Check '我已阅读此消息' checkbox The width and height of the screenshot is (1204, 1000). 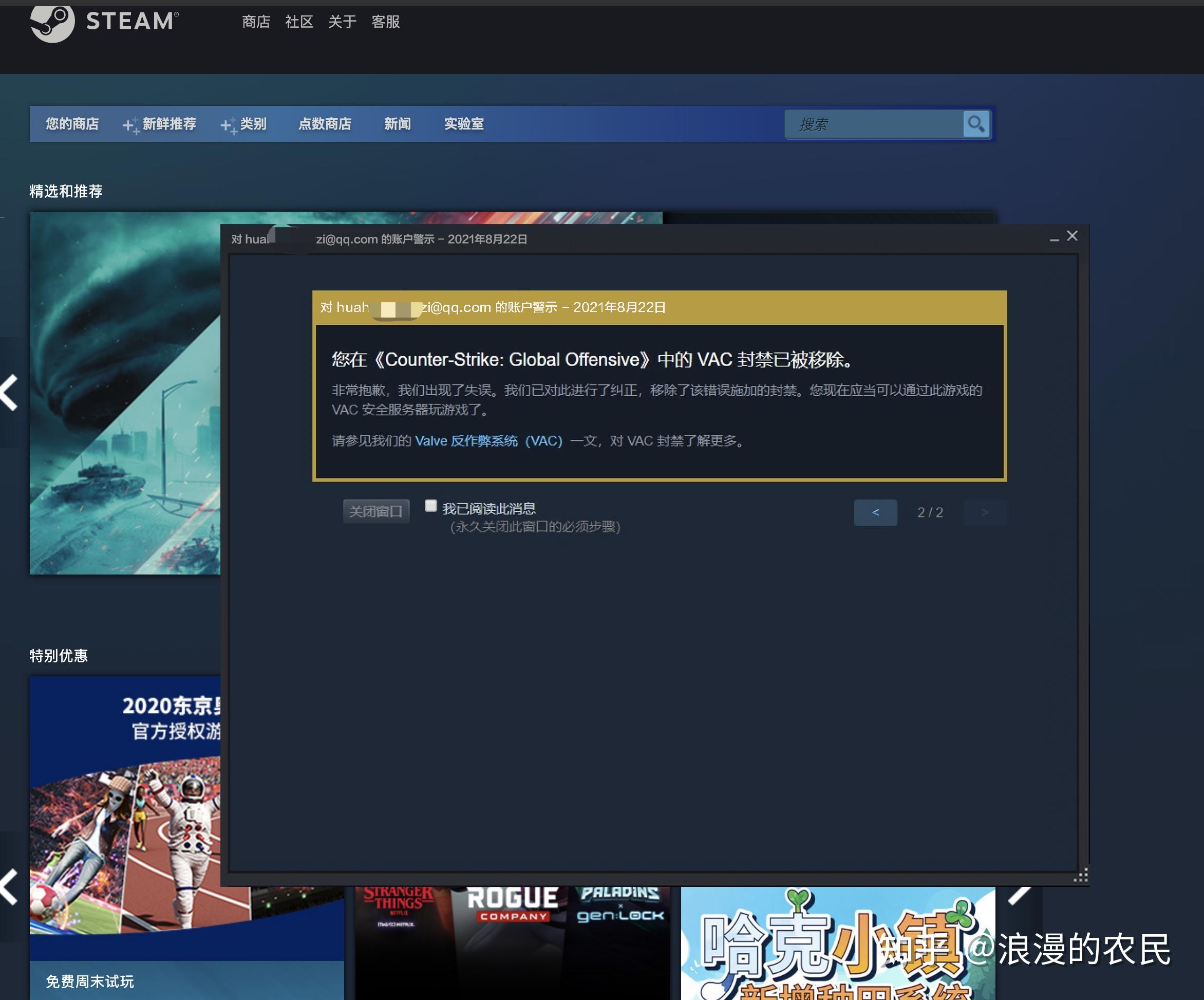(430, 506)
